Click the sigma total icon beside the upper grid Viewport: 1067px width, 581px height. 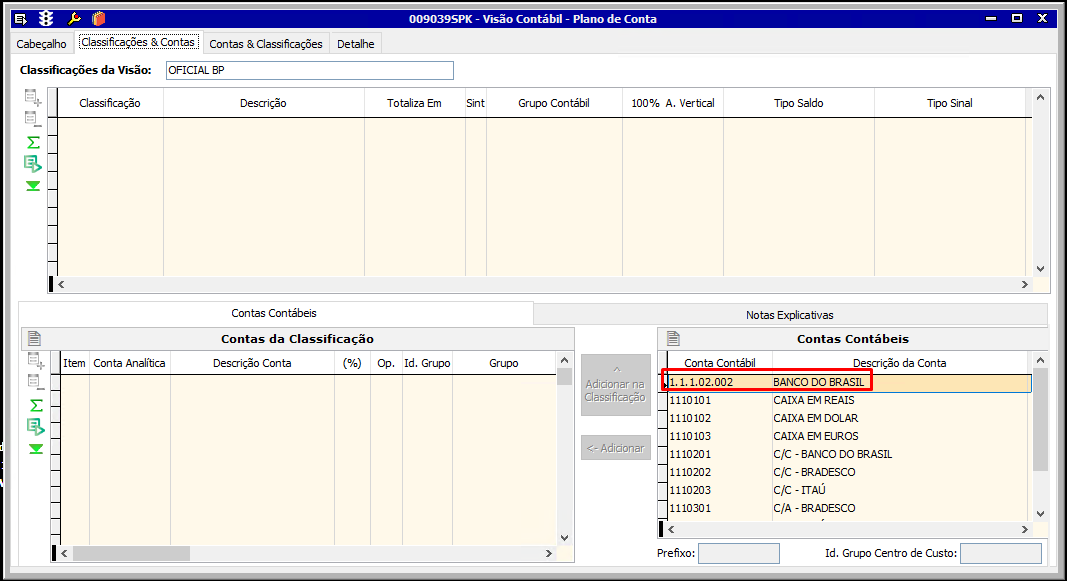[33, 142]
